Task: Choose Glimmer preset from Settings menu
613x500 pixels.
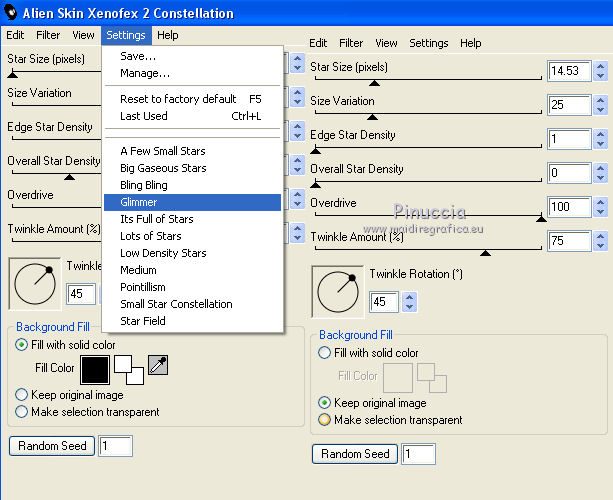Action: [x=138, y=202]
